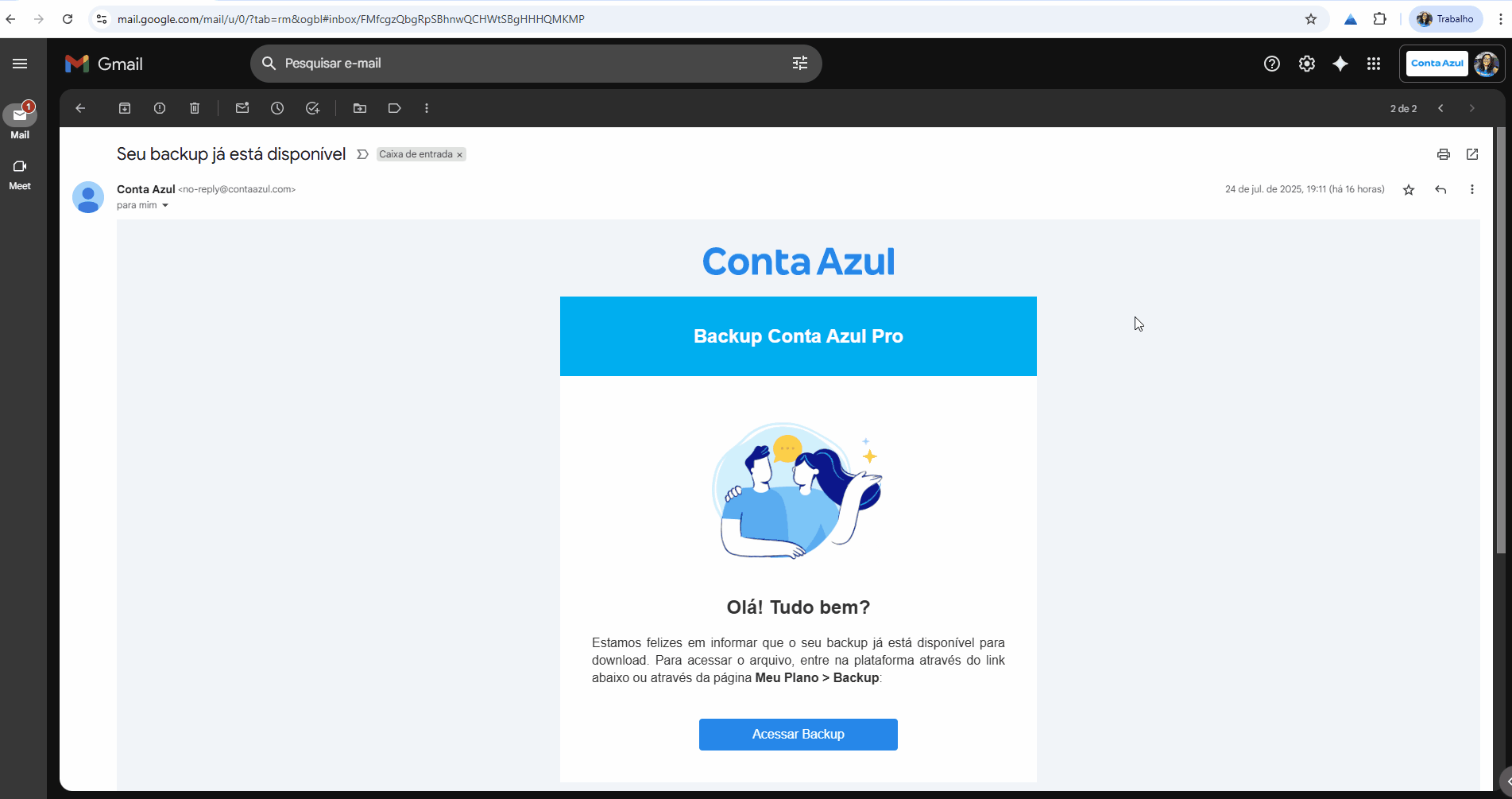Open the Labels icon in toolbar
Screen dimensions: 1512x799
coord(395,108)
